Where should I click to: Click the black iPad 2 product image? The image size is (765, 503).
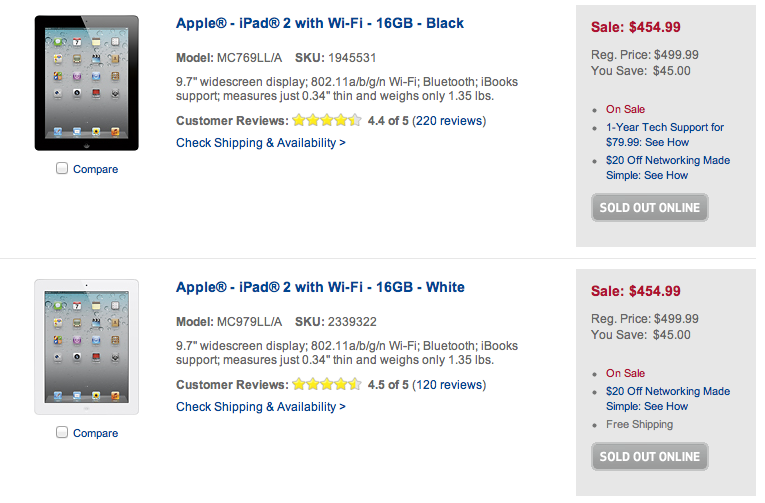coord(86,83)
